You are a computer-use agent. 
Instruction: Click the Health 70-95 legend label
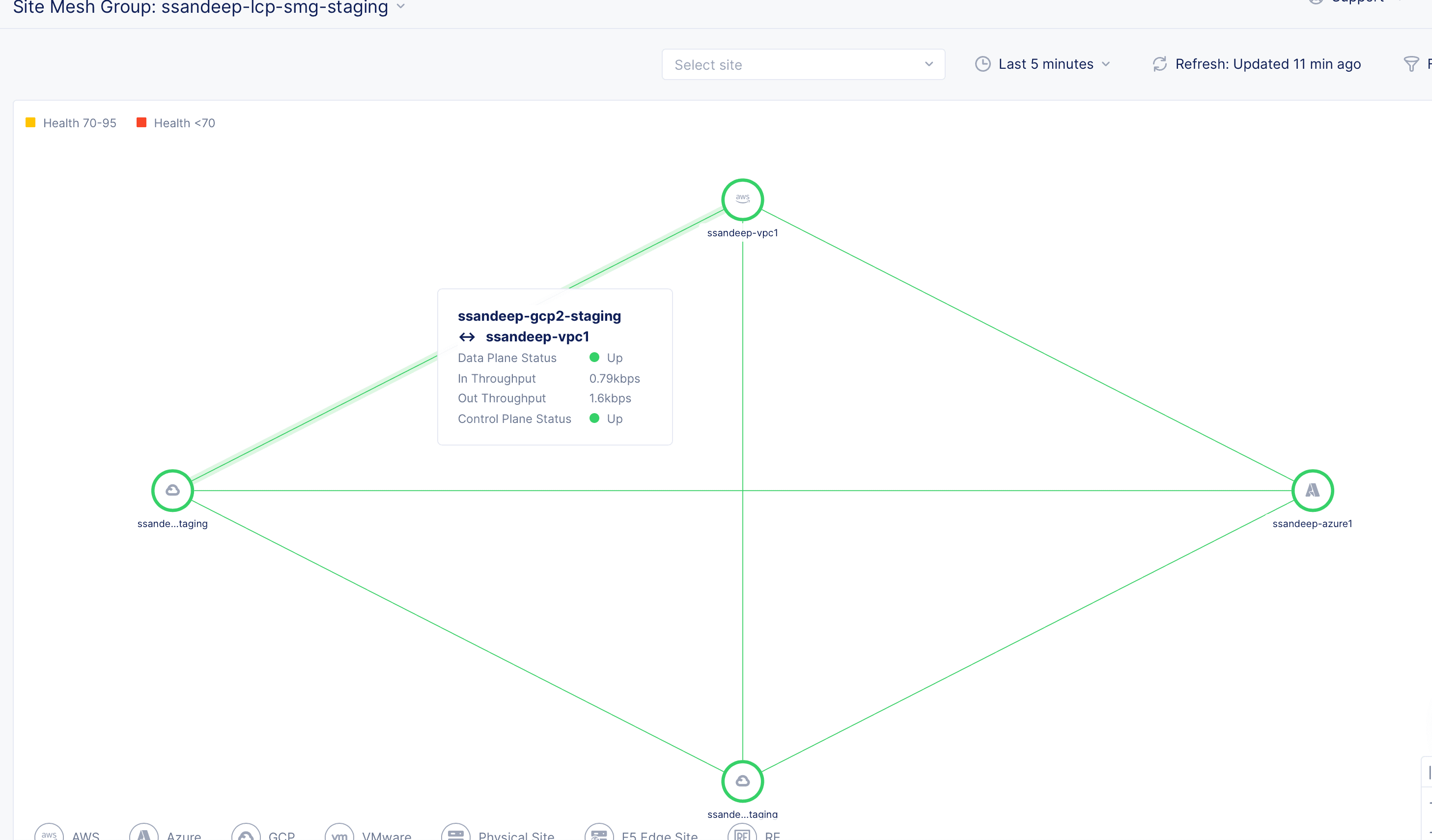pyautogui.click(x=80, y=123)
